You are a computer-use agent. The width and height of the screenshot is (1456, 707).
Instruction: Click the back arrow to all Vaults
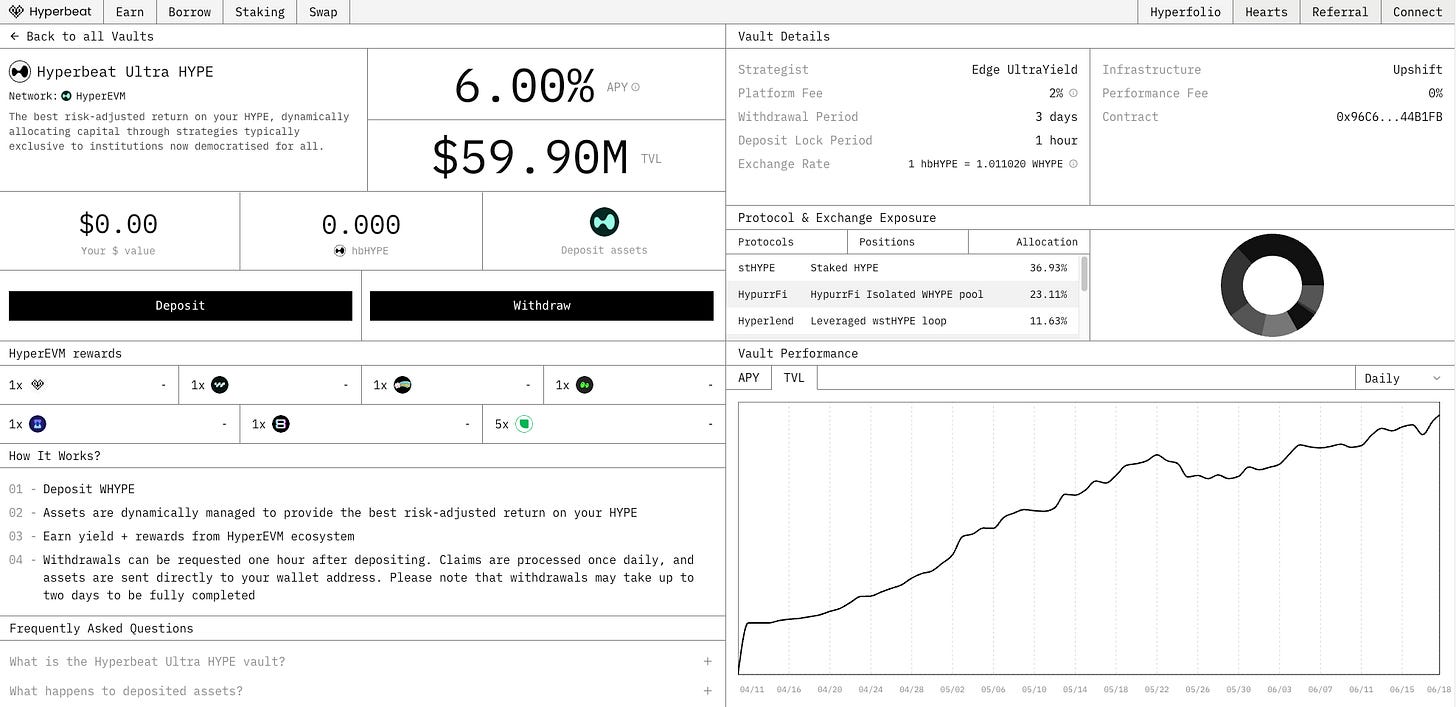pos(14,36)
